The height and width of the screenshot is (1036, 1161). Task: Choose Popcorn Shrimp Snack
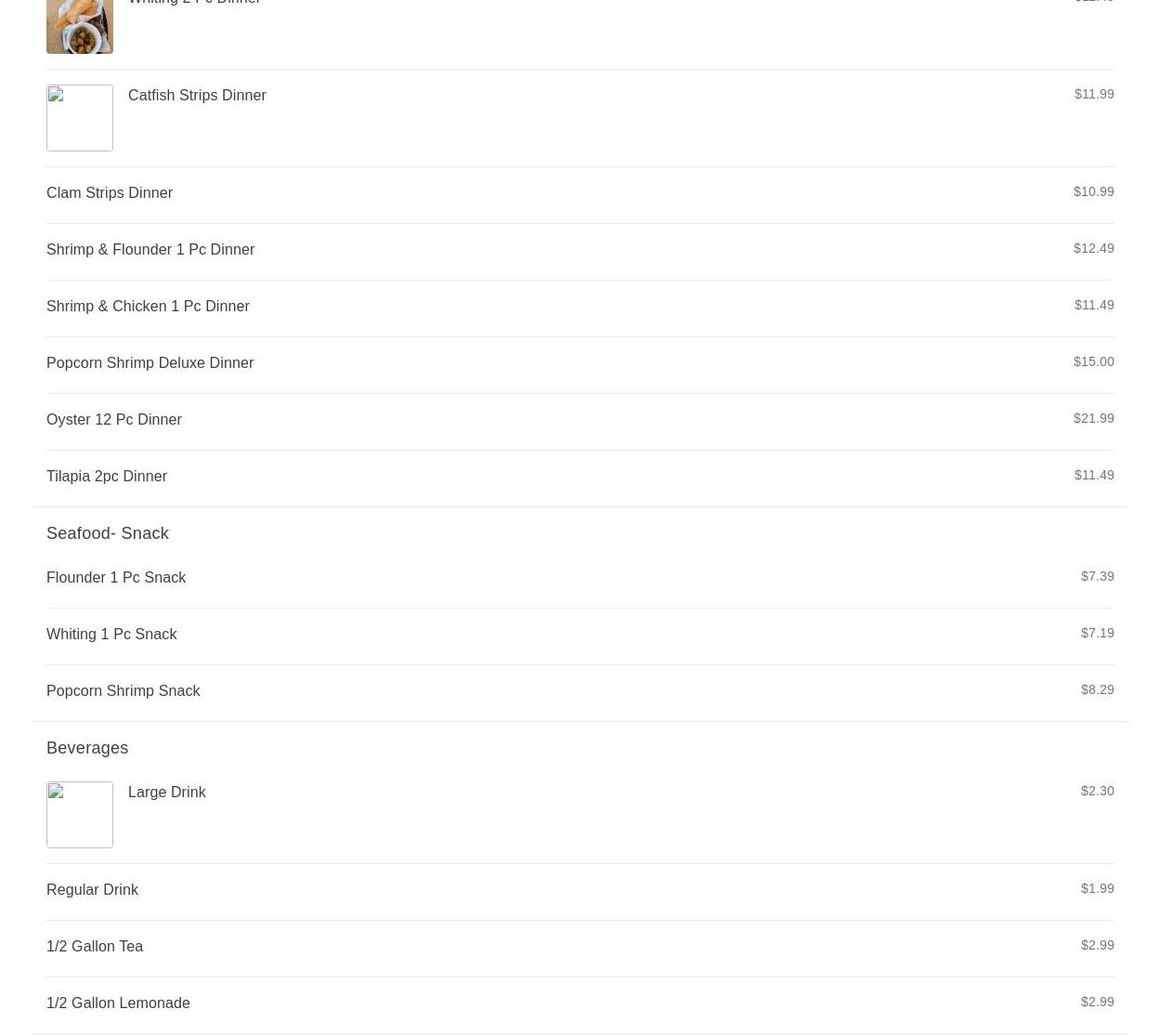pyautogui.click(x=580, y=693)
